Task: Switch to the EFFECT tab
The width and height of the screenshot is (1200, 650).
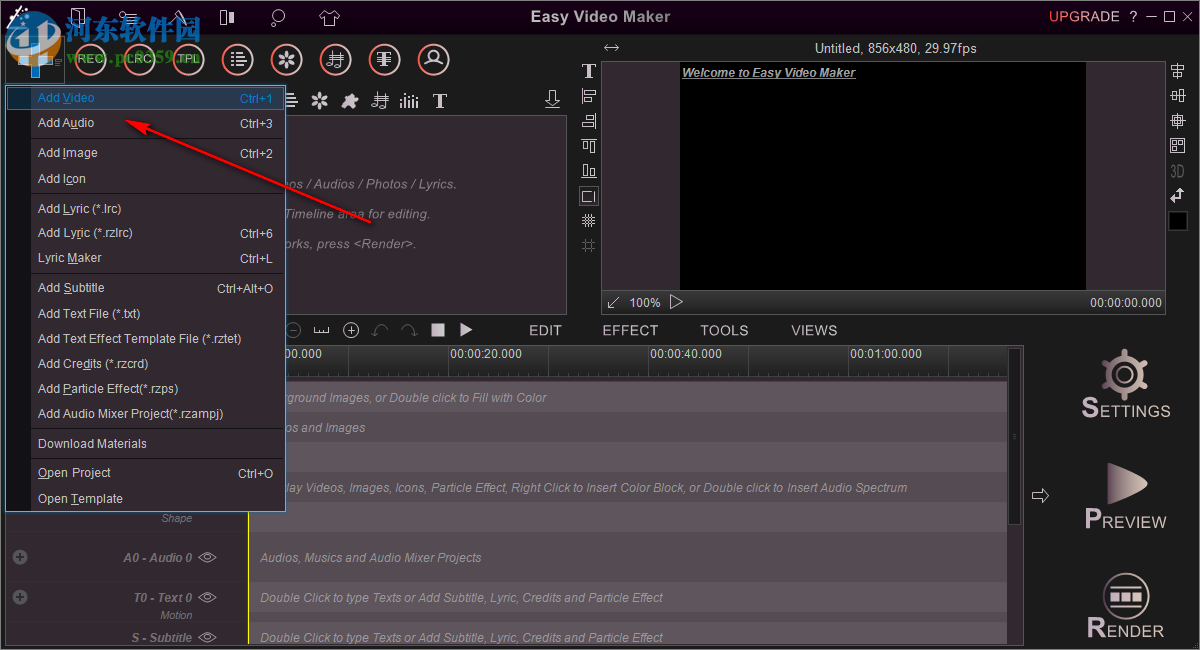Action: tap(630, 330)
